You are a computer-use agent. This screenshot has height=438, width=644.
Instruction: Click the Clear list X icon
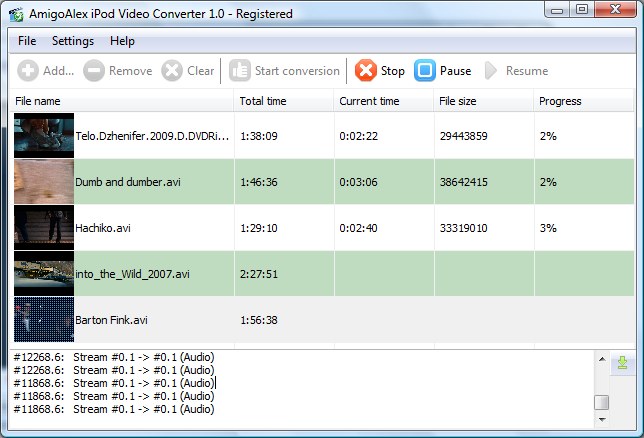coord(172,71)
